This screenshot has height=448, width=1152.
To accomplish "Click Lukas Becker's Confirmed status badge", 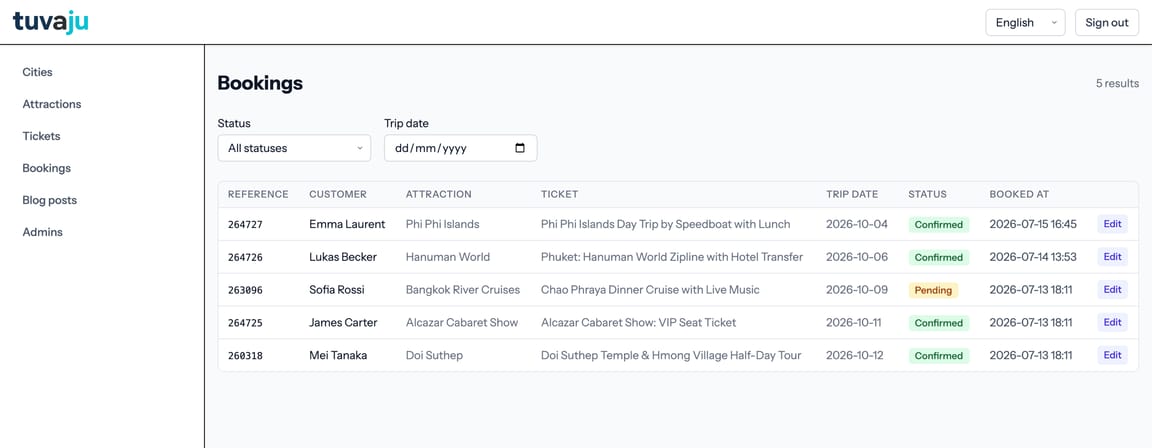I will click(x=939, y=258).
